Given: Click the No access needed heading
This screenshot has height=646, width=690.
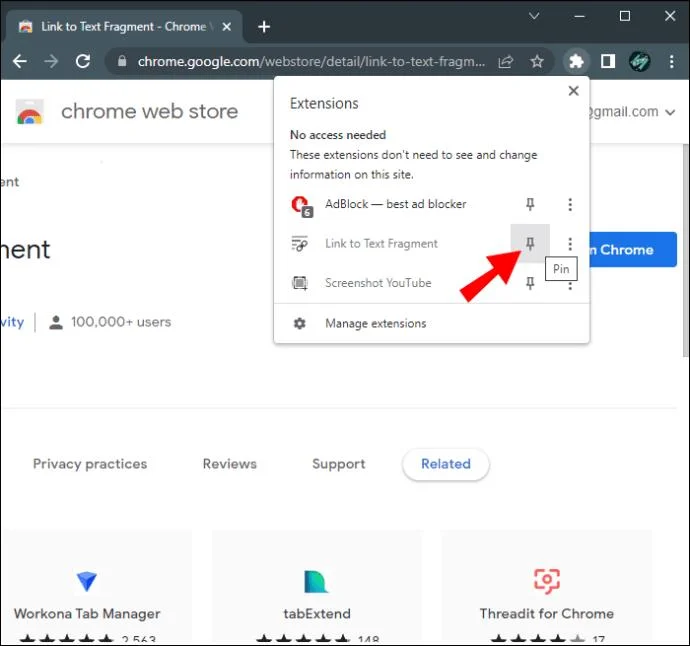Looking at the screenshot, I should pyautogui.click(x=338, y=135).
